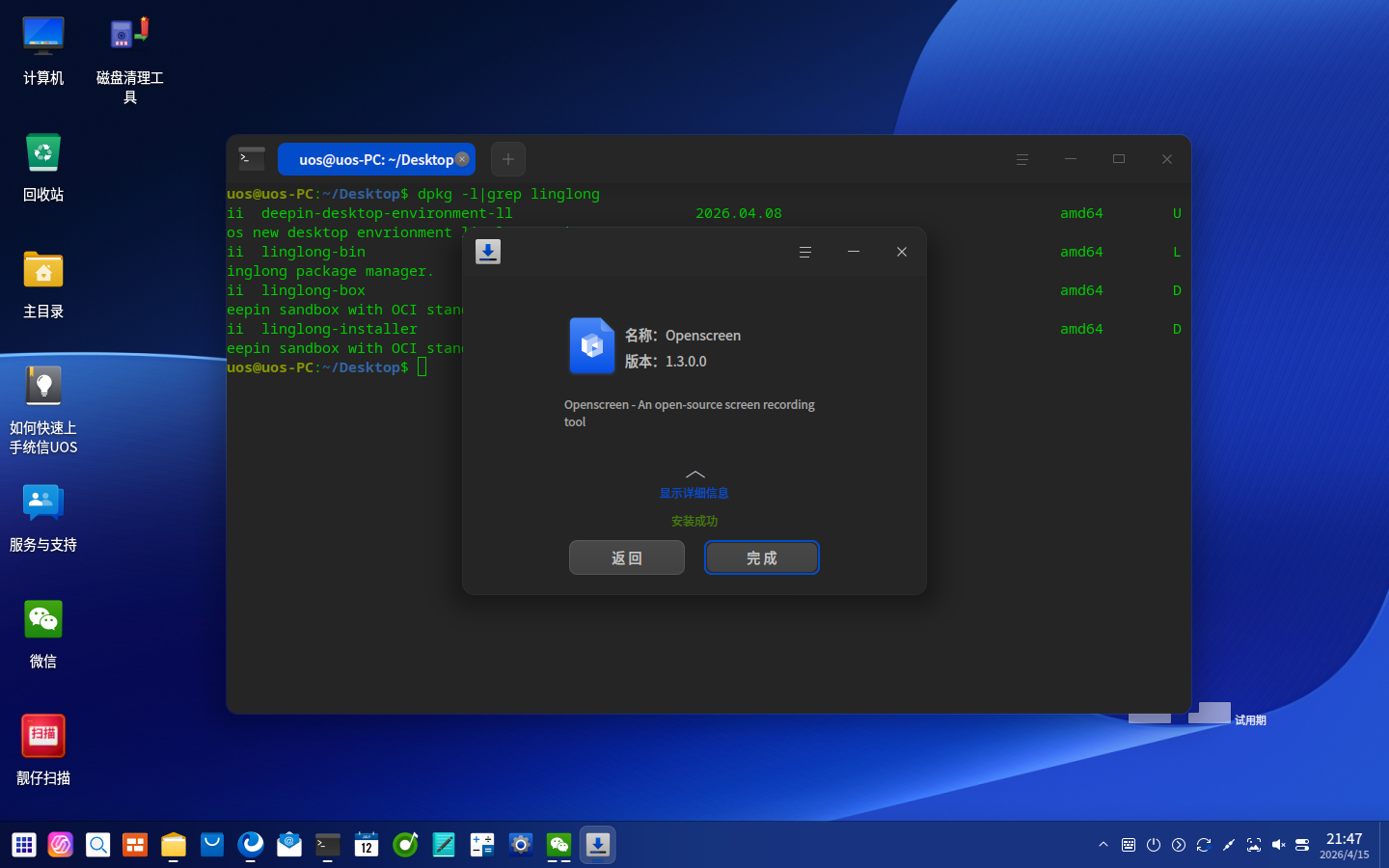1389x868 pixels.
Task: Open the installer dialog hamburger menu
Action: (x=804, y=252)
